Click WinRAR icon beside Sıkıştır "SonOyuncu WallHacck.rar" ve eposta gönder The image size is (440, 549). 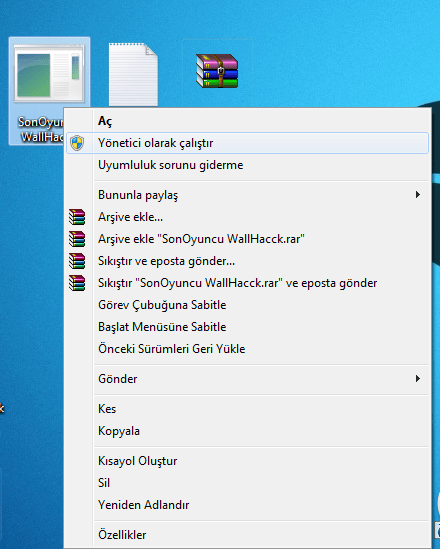(77, 283)
